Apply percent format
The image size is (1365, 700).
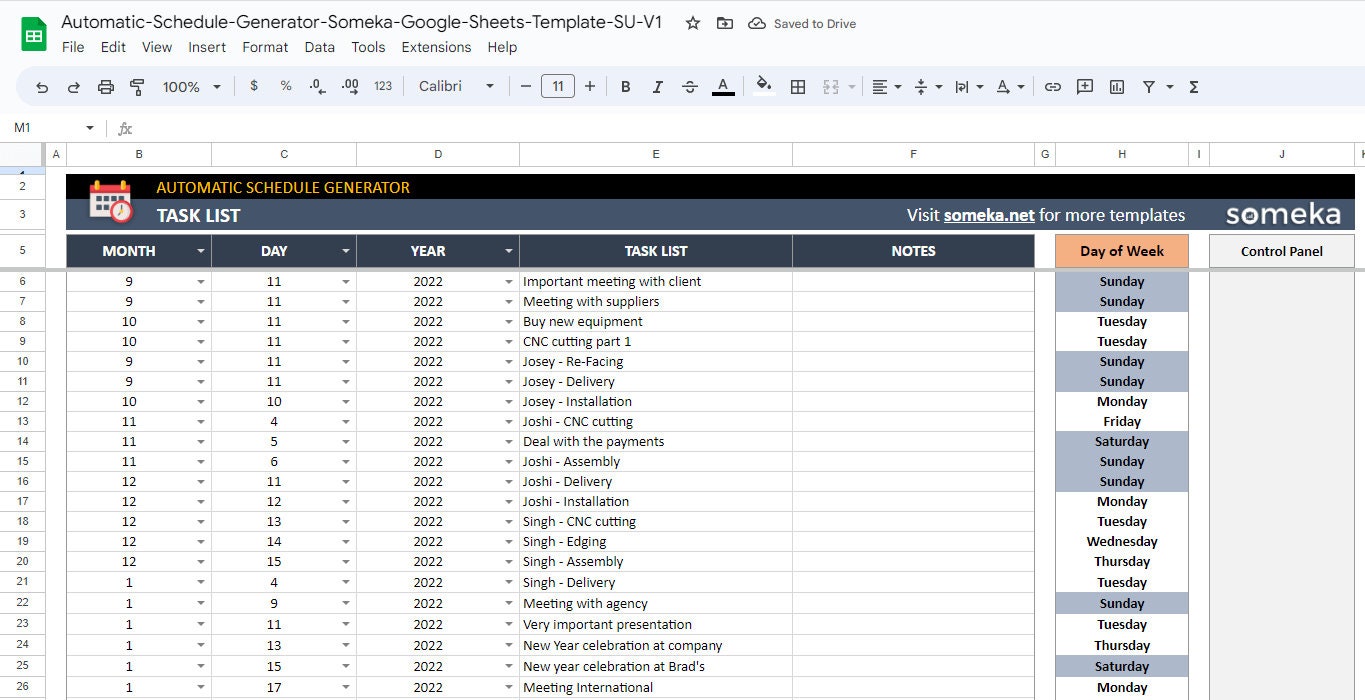[x=286, y=86]
